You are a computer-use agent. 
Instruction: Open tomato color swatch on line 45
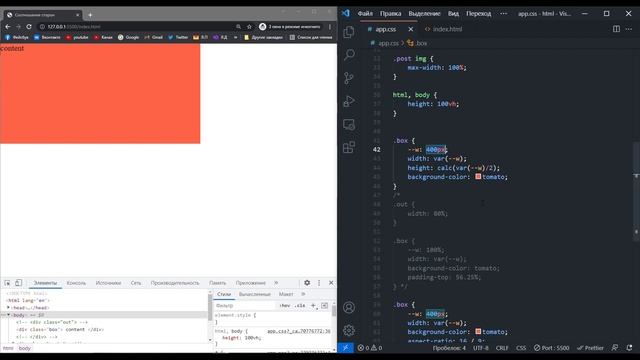[478, 177]
